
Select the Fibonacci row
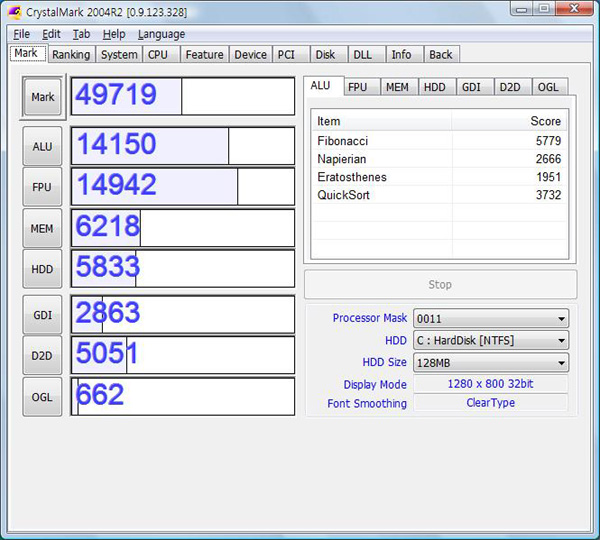(439, 141)
